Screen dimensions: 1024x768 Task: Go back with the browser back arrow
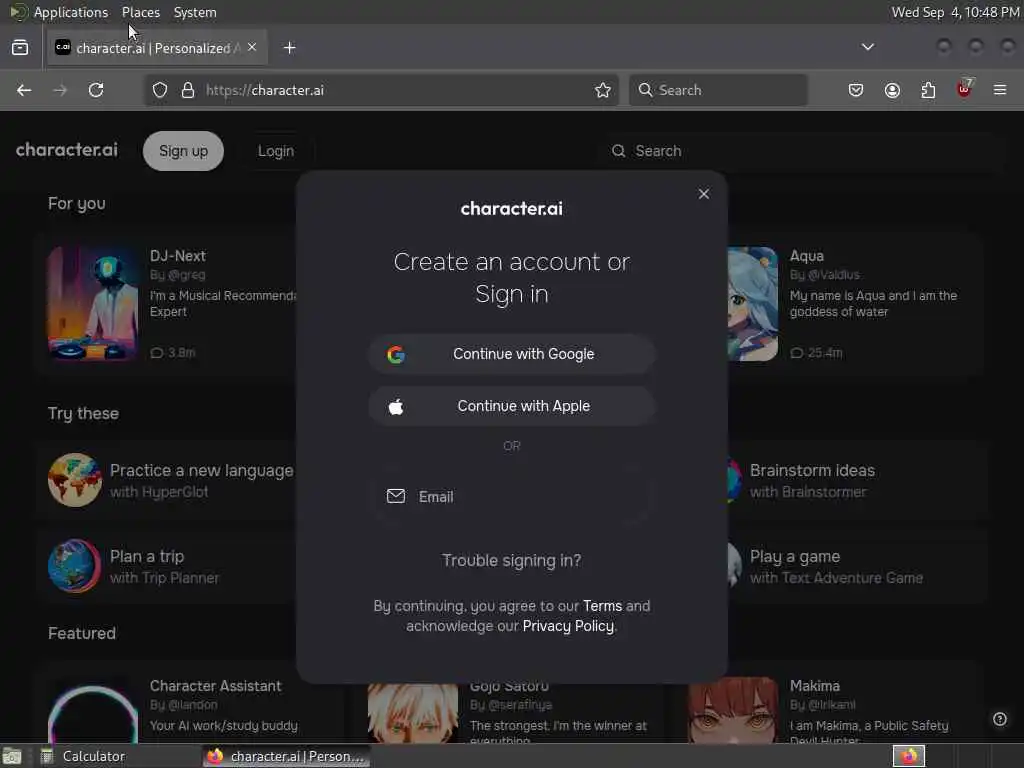pyautogui.click(x=24, y=90)
